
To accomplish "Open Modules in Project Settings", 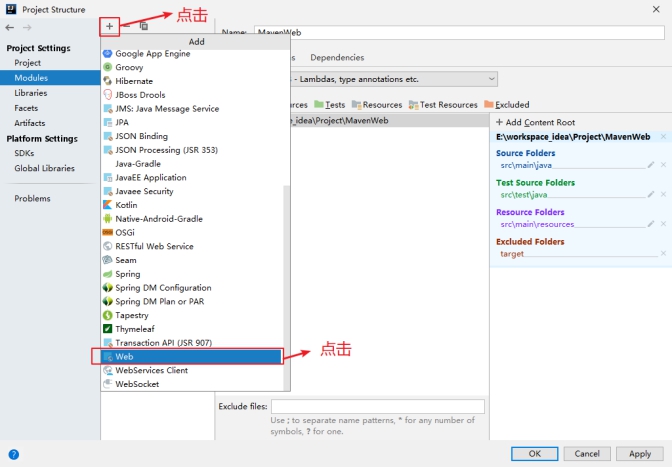I will pyautogui.click(x=30, y=77).
